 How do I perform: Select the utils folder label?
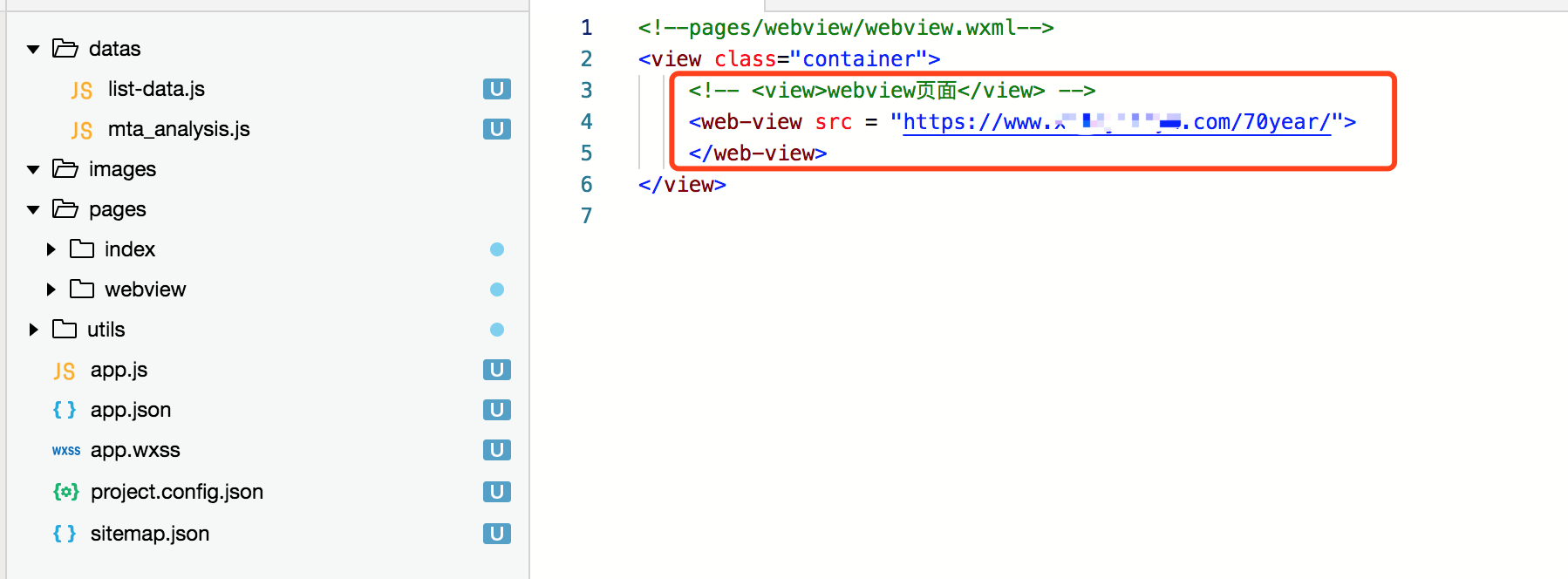click(x=106, y=330)
